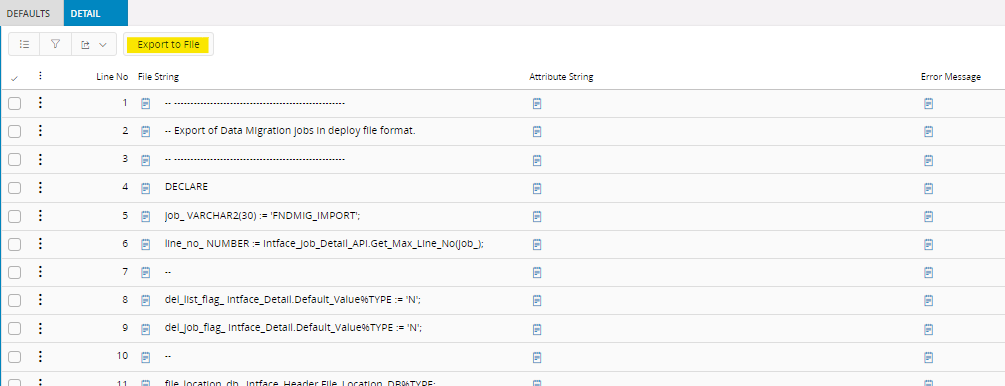Switch to the DEFAULTS tab
This screenshot has width=1005, height=386.
click(x=28, y=13)
